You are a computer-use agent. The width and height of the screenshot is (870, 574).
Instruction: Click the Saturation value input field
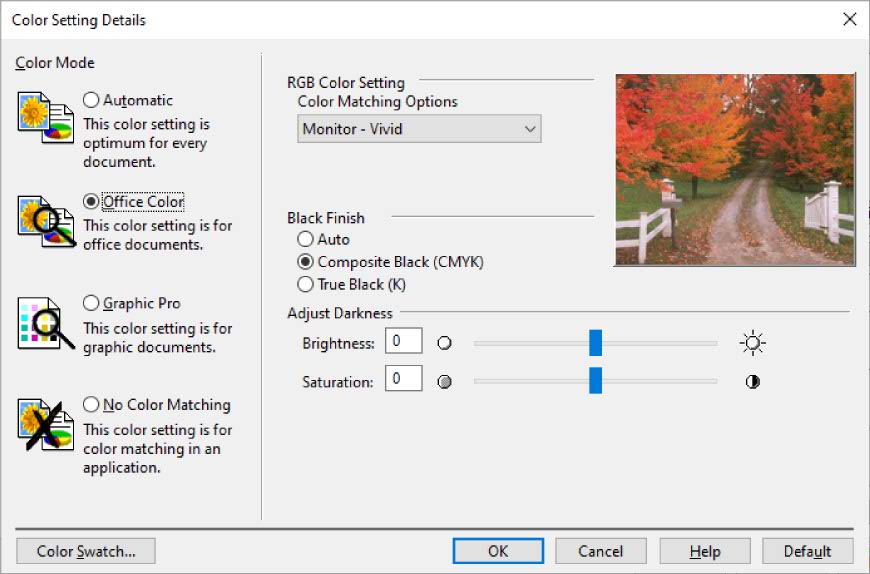pos(403,378)
